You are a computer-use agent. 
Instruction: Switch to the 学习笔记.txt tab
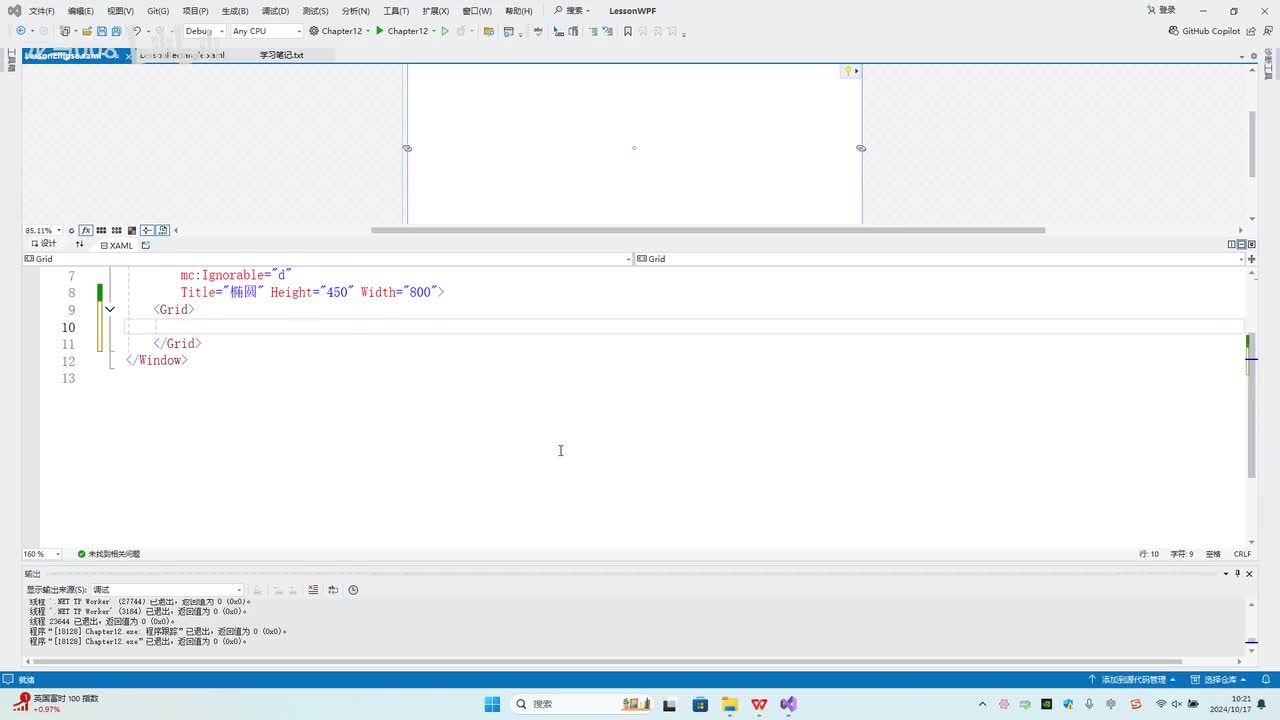click(x=281, y=55)
